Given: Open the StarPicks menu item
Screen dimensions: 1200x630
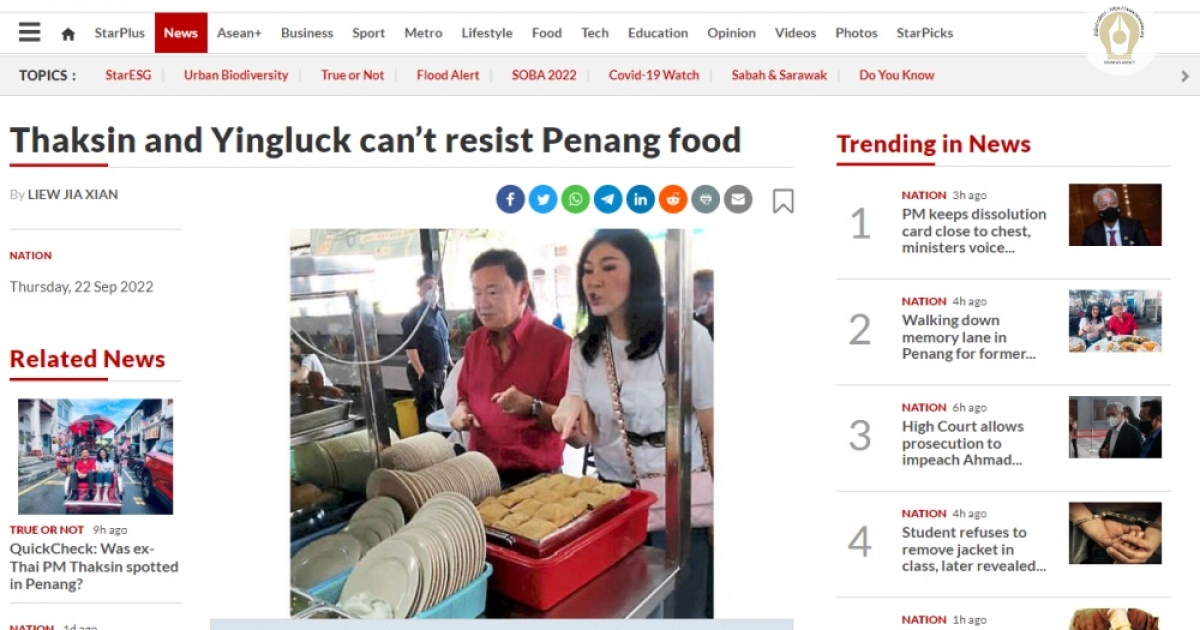Looking at the screenshot, I should (925, 33).
